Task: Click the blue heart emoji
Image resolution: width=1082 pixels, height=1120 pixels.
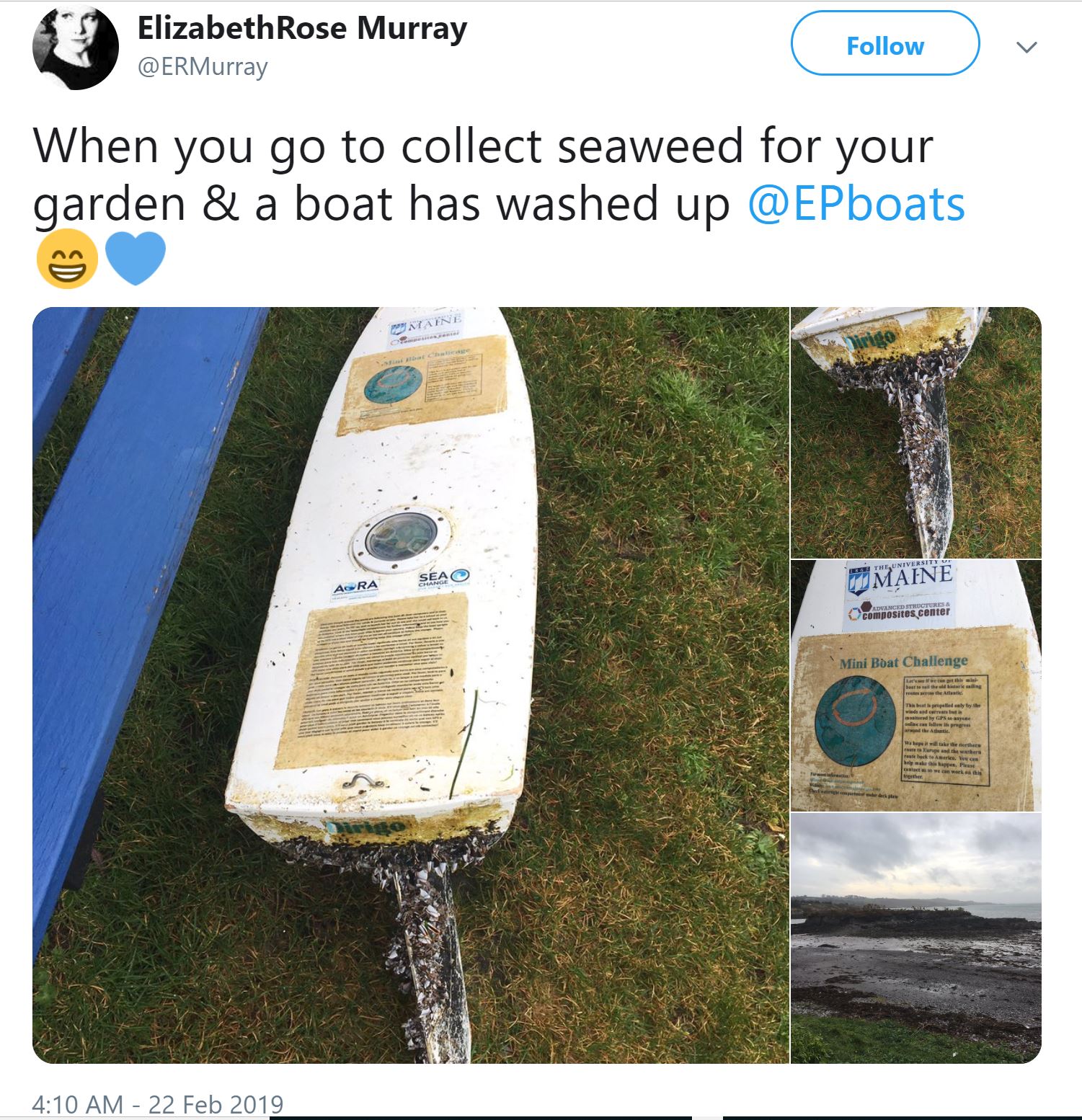Action: pyautogui.click(x=136, y=258)
